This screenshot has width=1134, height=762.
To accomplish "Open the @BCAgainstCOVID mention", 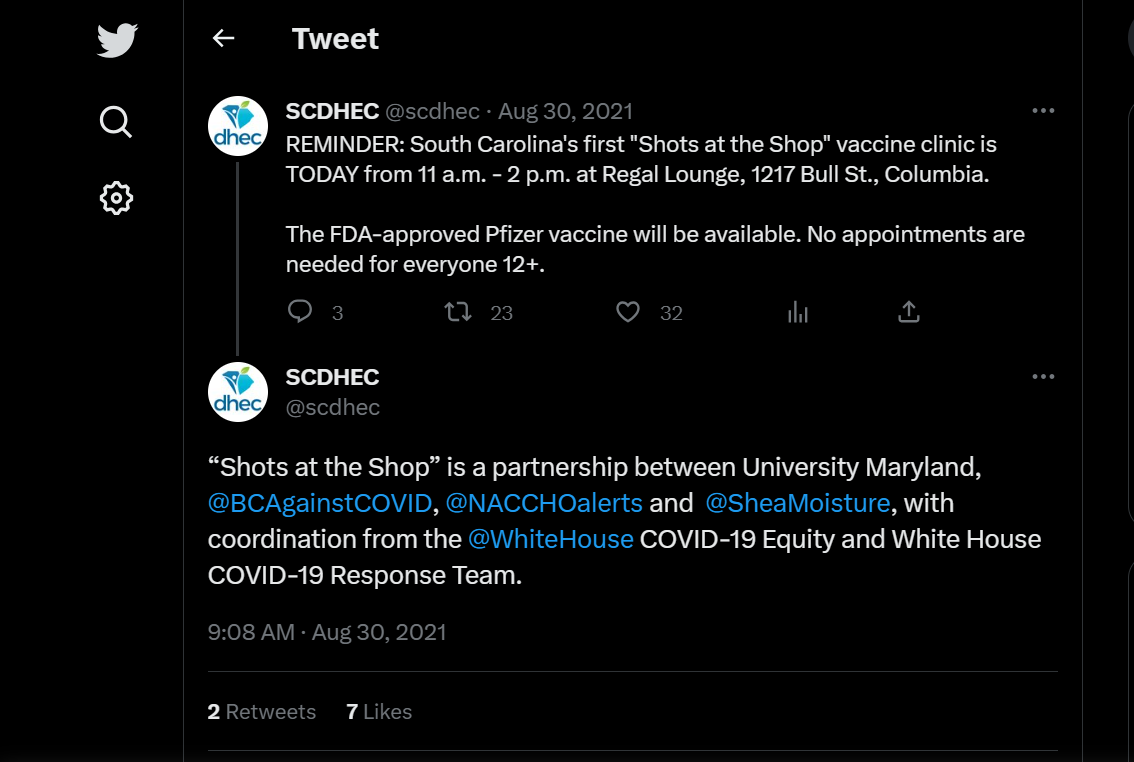I will (x=320, y=503).
